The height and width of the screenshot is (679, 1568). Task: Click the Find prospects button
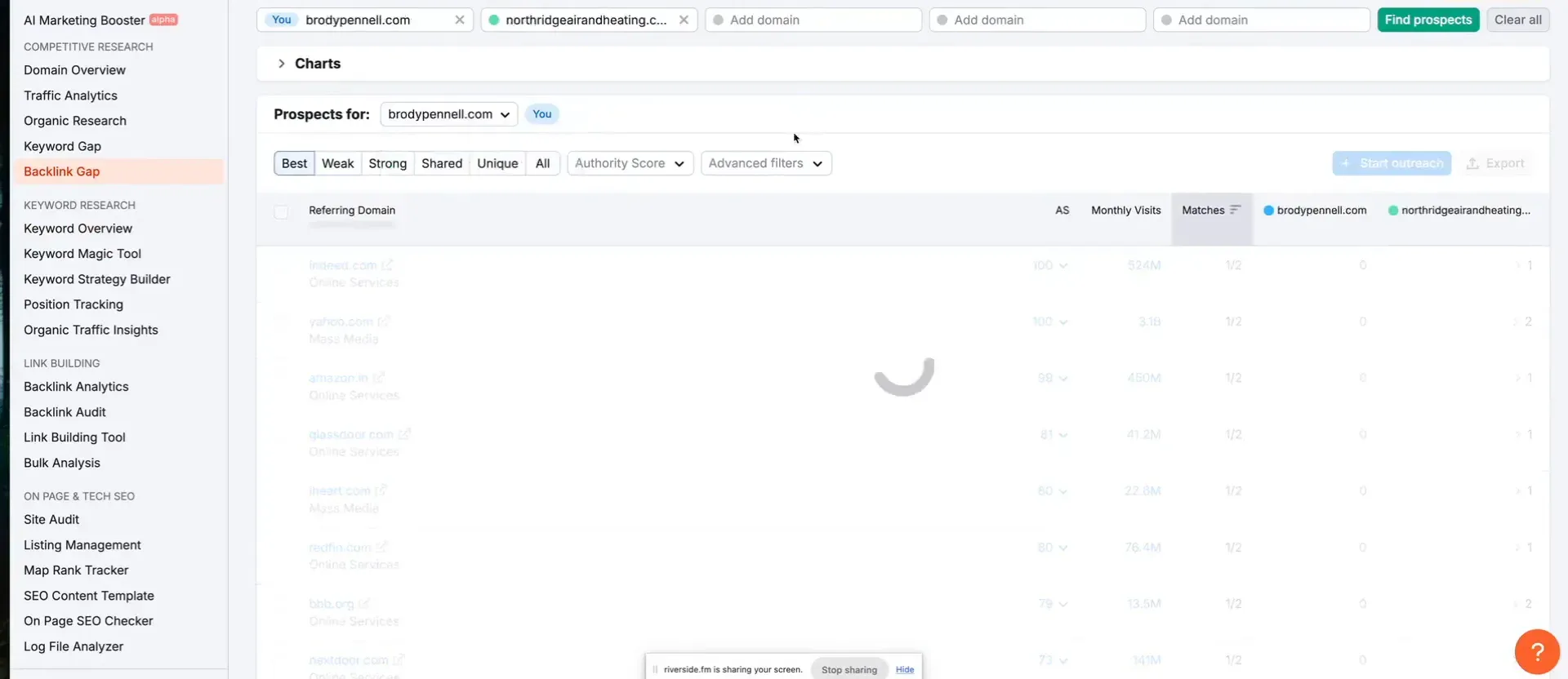(1428, 20)
